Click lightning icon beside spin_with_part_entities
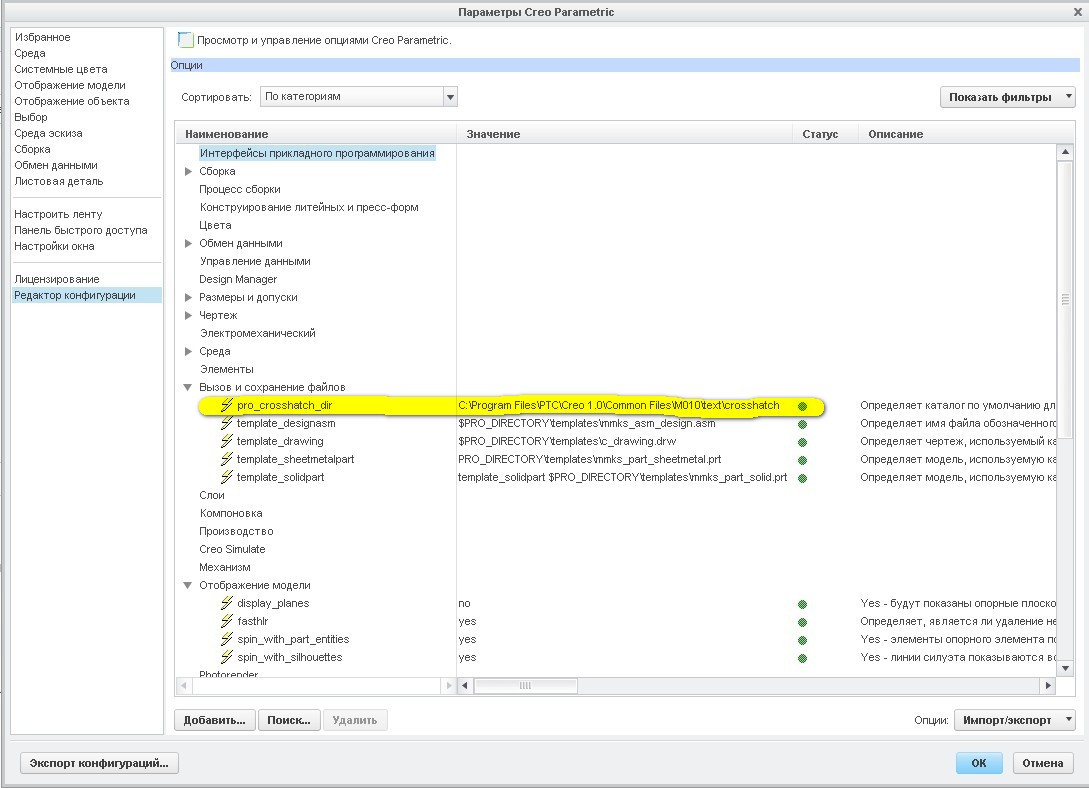 click(x=226, y=639)
